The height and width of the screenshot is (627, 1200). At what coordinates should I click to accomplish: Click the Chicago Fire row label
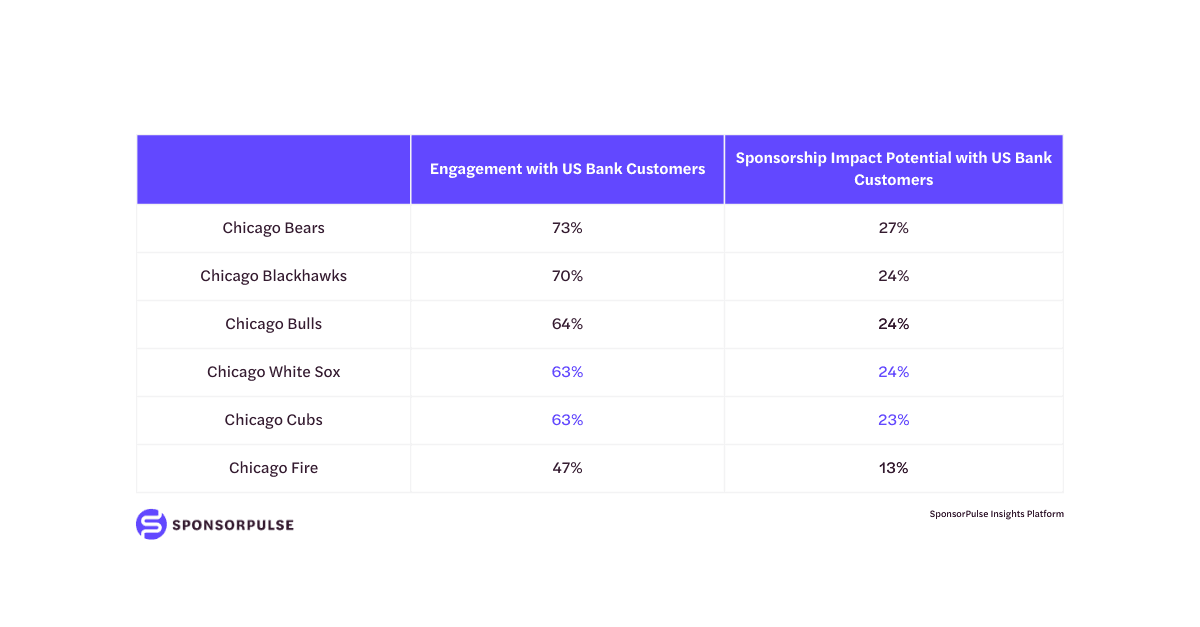(x=273, y=468)
